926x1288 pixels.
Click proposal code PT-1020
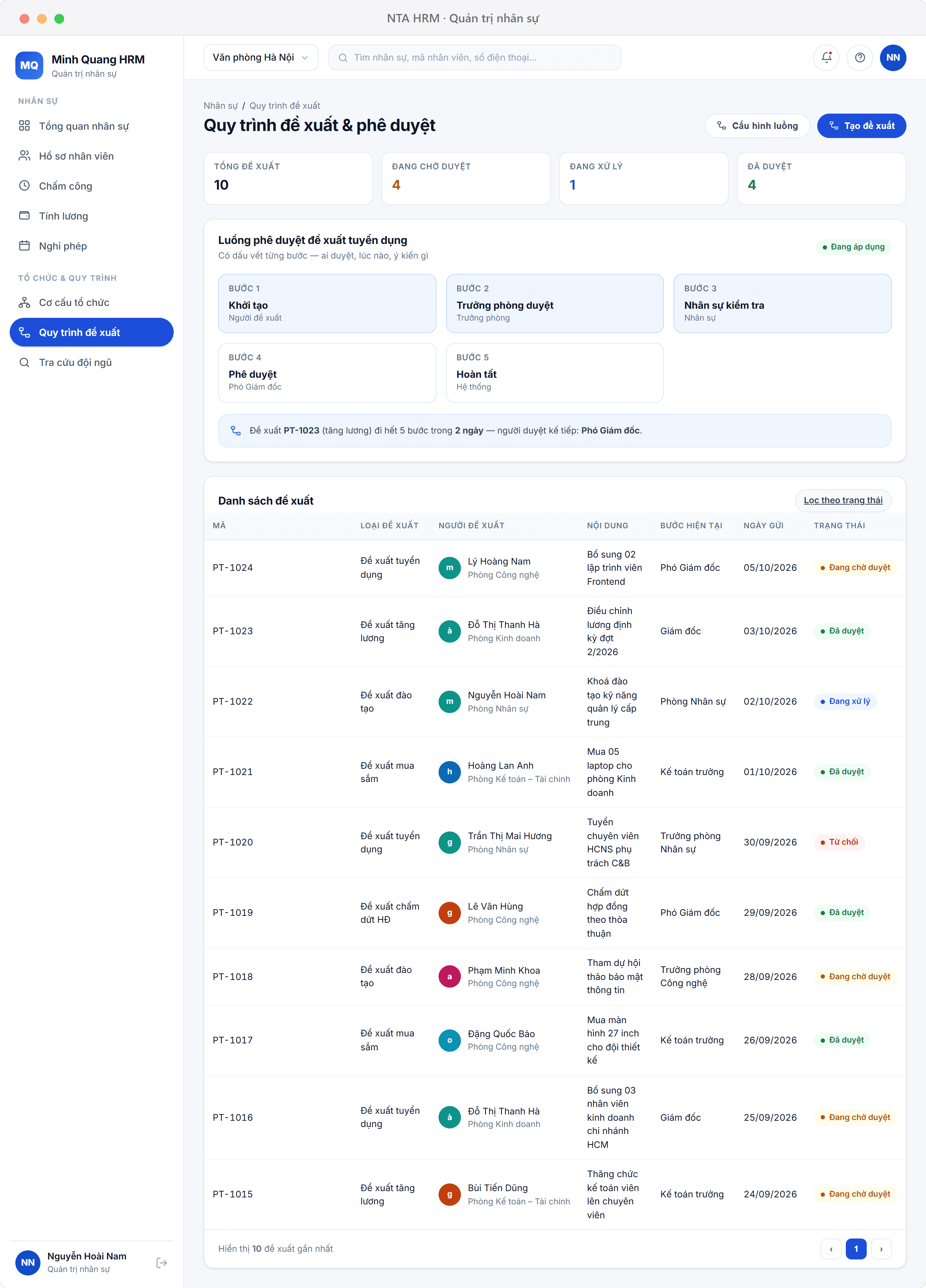[233, 842]
